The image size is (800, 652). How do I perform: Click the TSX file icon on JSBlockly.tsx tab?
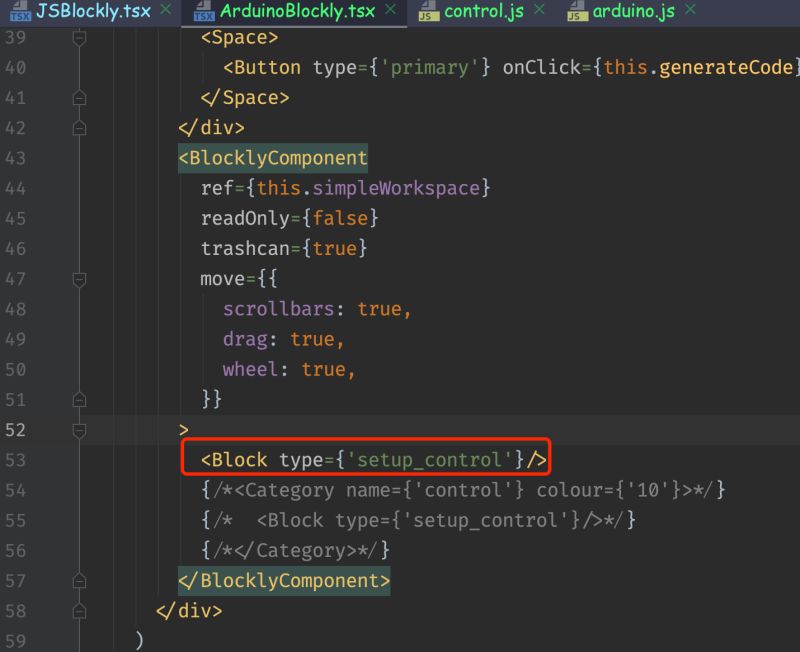(x=18, y=13)
